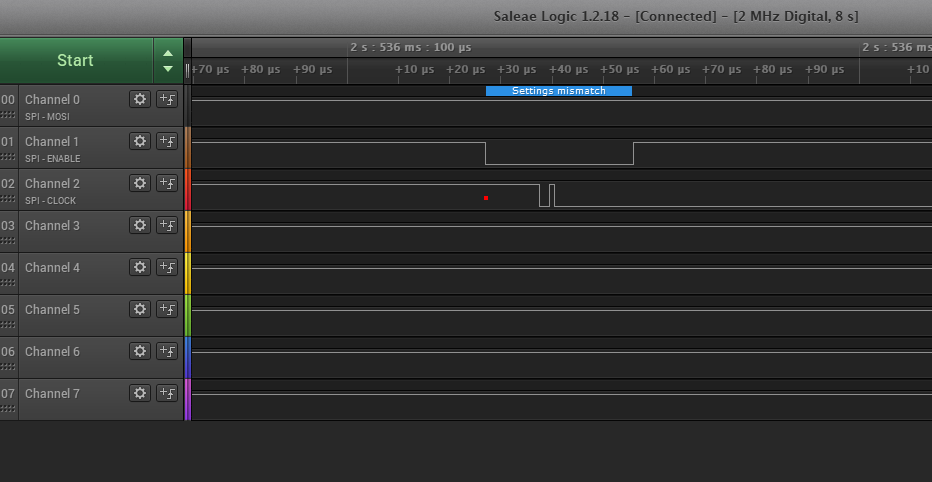Click the window title Saleae Logic 1.2.18

(561, 17)
